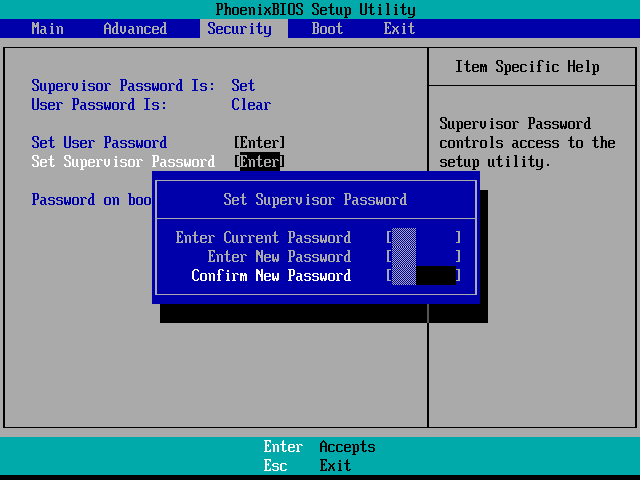
Task: Click the white 'Set Supervisor Password' menu row
Action: (123, 162)
